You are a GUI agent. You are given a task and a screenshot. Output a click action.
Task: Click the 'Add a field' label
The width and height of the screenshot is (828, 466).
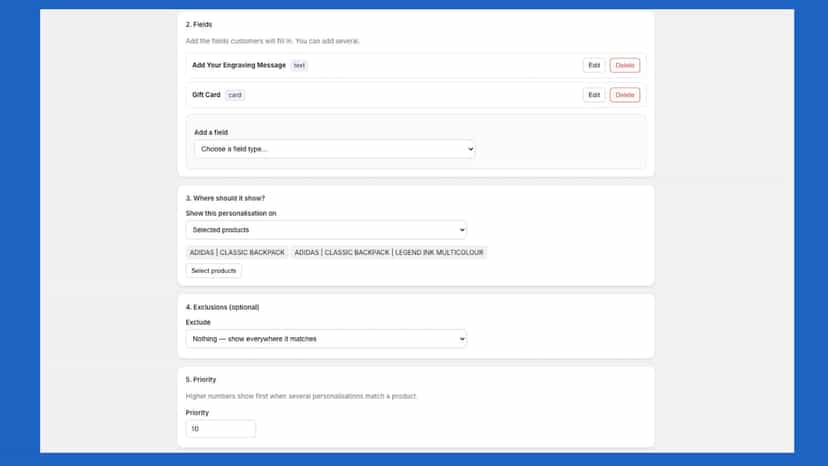pyautogui.click(x=211, y=132)
